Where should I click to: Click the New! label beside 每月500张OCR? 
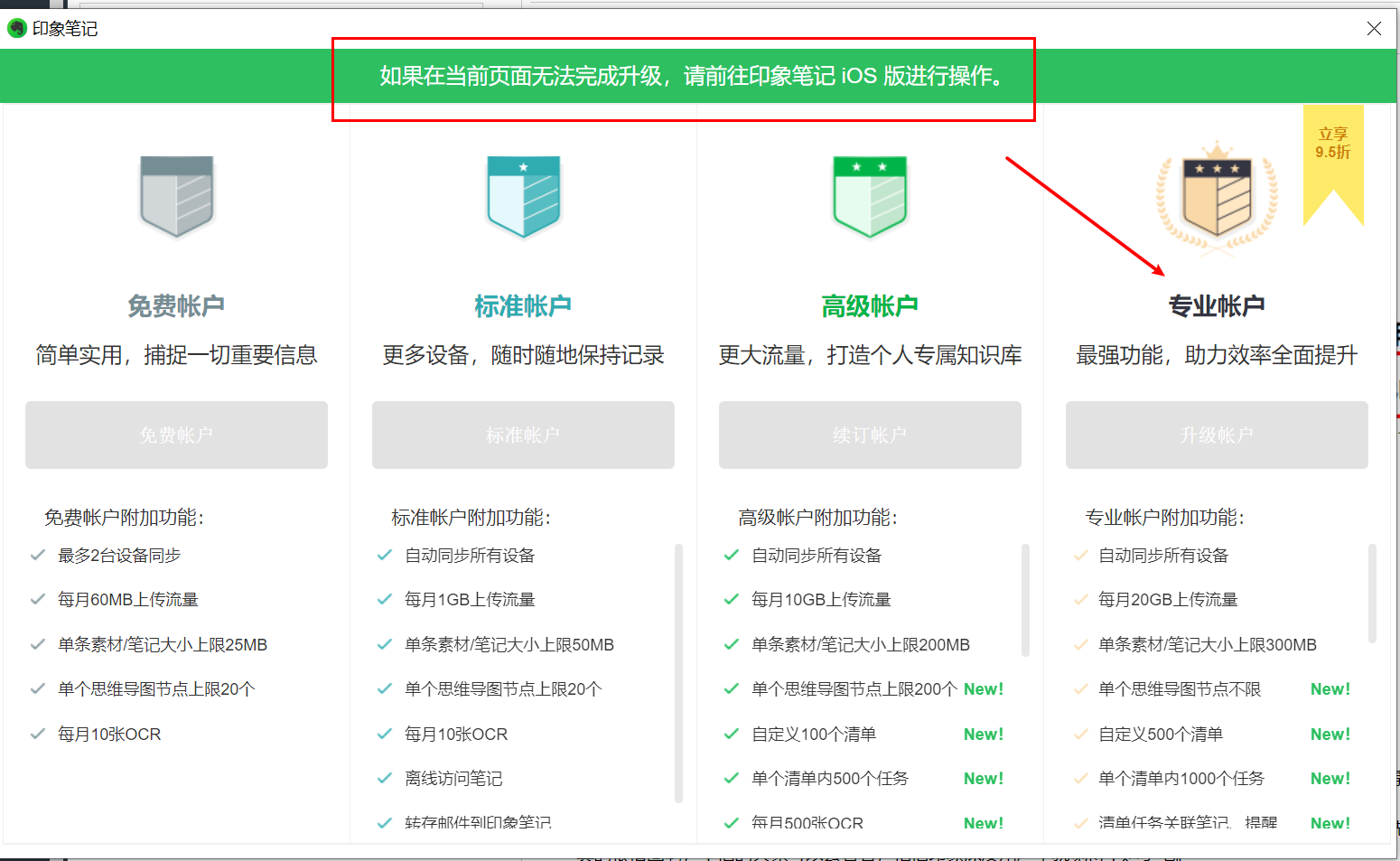tap(983, 822)
